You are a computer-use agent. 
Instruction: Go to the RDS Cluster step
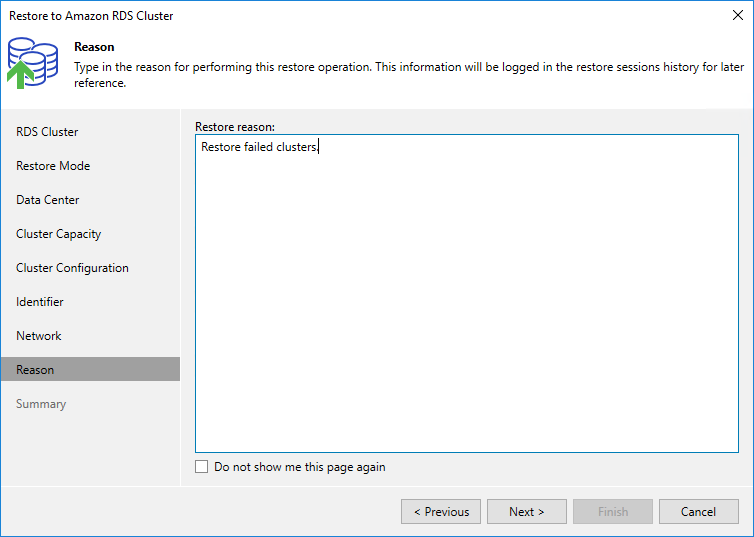(x=47, y=132)
